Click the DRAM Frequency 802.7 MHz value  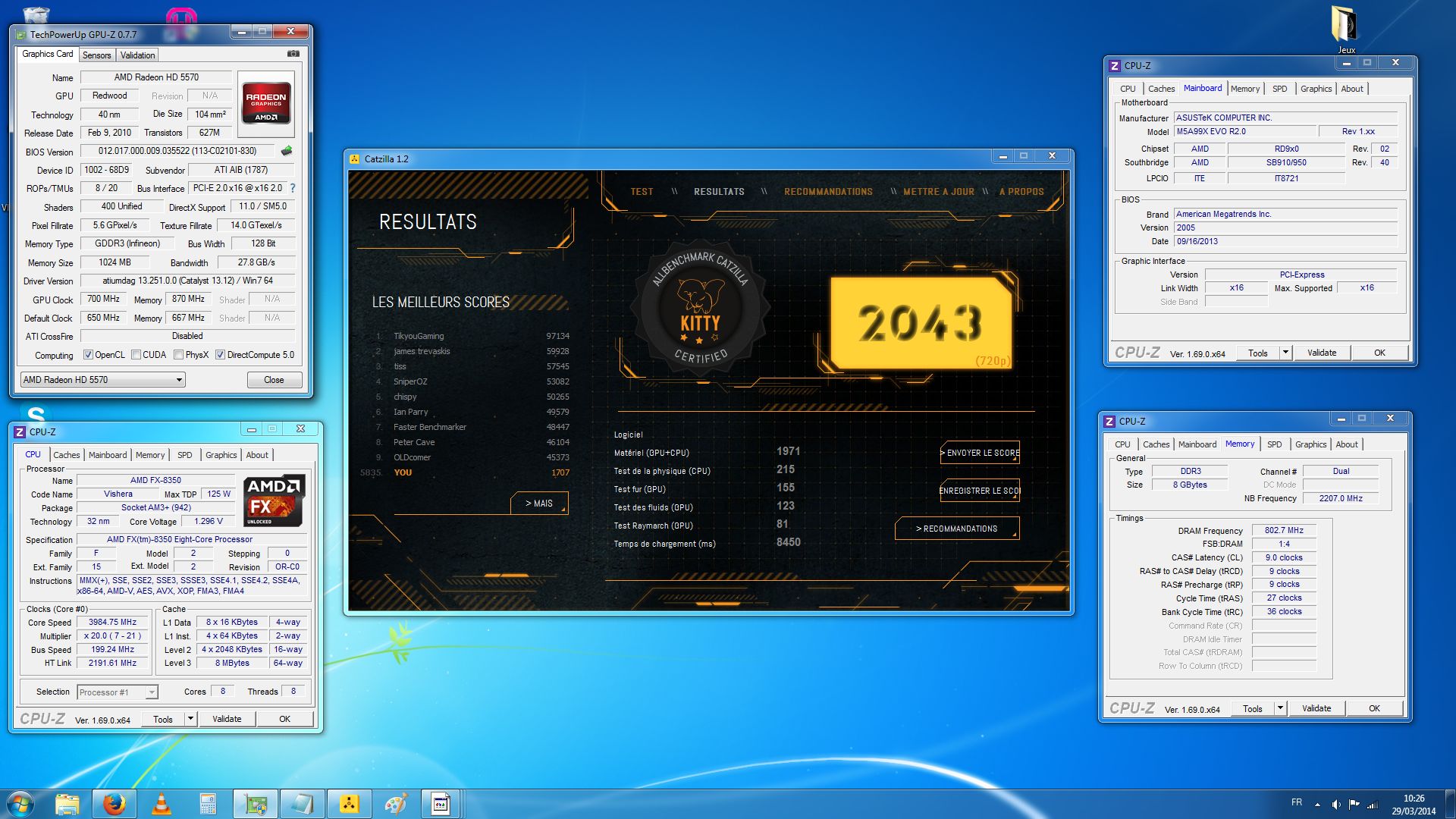(x=1284, y=531)
